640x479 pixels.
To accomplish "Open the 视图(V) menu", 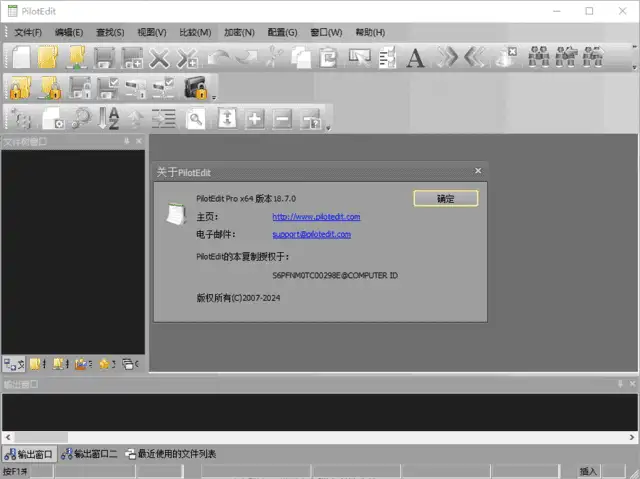I will [152, 33].
